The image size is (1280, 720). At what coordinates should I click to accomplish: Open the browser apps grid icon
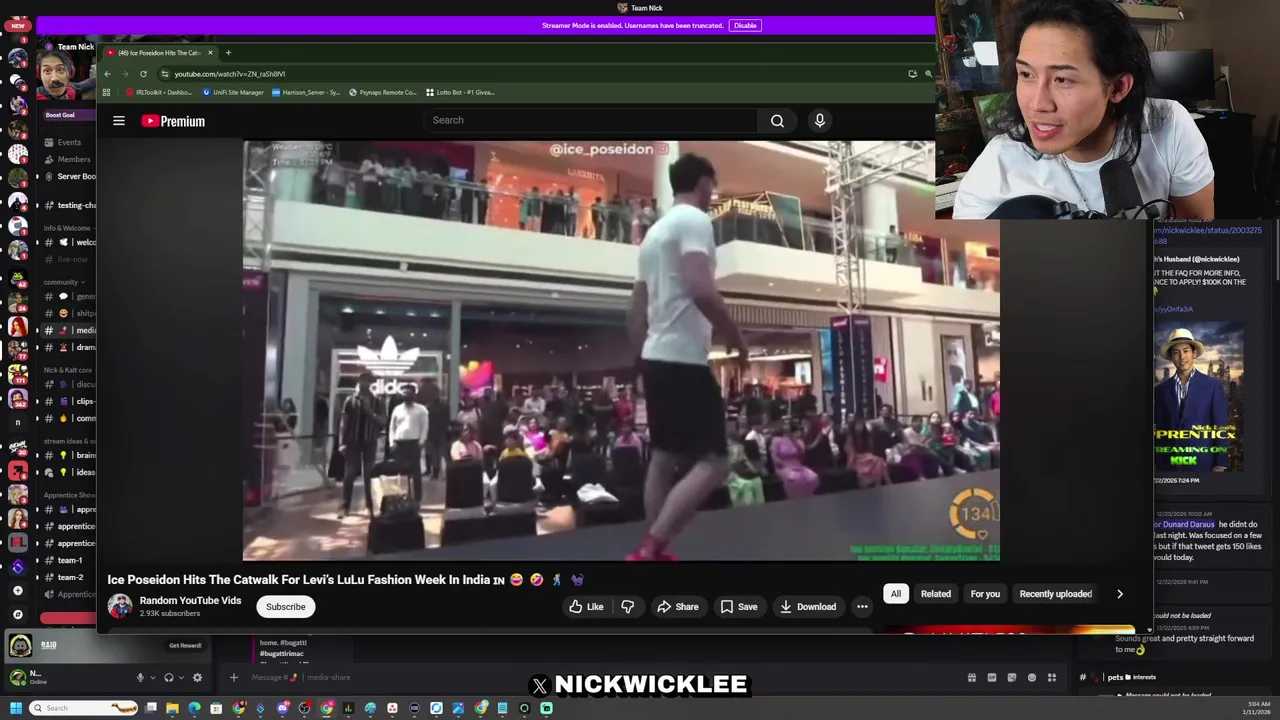tap(106, 92)
